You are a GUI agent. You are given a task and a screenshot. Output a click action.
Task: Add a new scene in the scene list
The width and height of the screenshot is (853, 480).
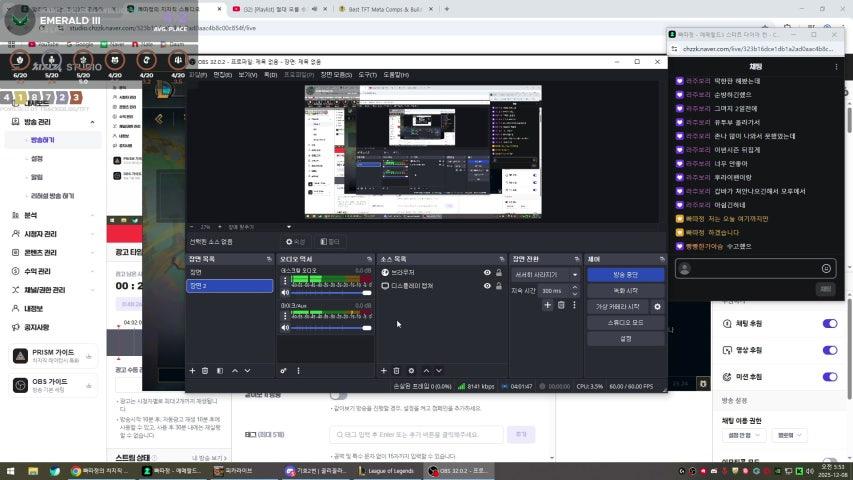tap(192, 371)
